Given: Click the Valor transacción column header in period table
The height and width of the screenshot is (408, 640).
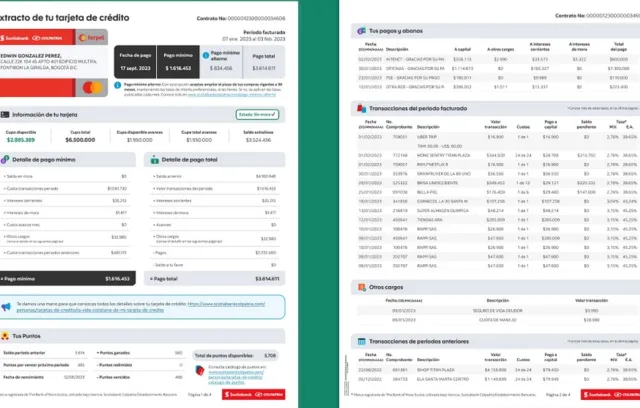Looking at the screenshot, I should pyautogui.click(x=496, y=124).
